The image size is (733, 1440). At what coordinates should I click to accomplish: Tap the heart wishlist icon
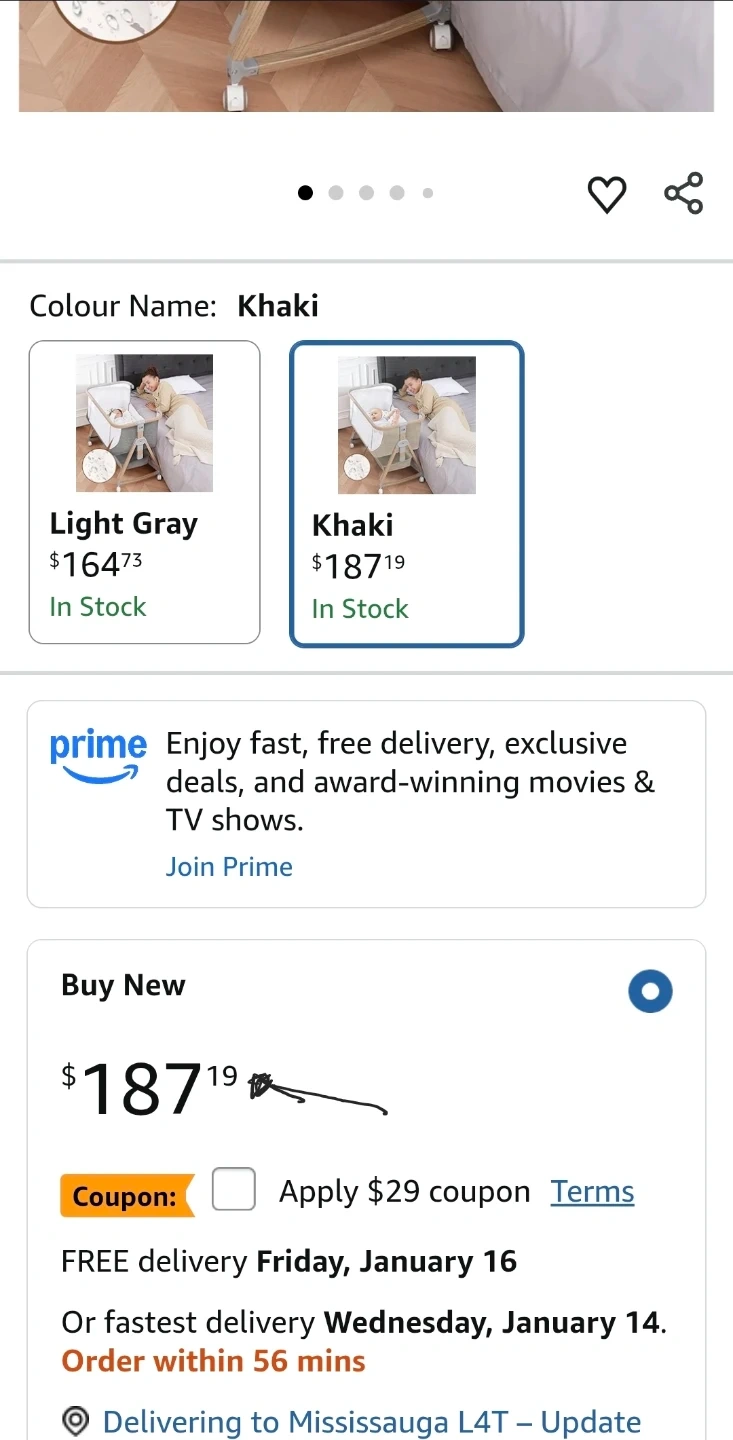click(x=606, y=194)
